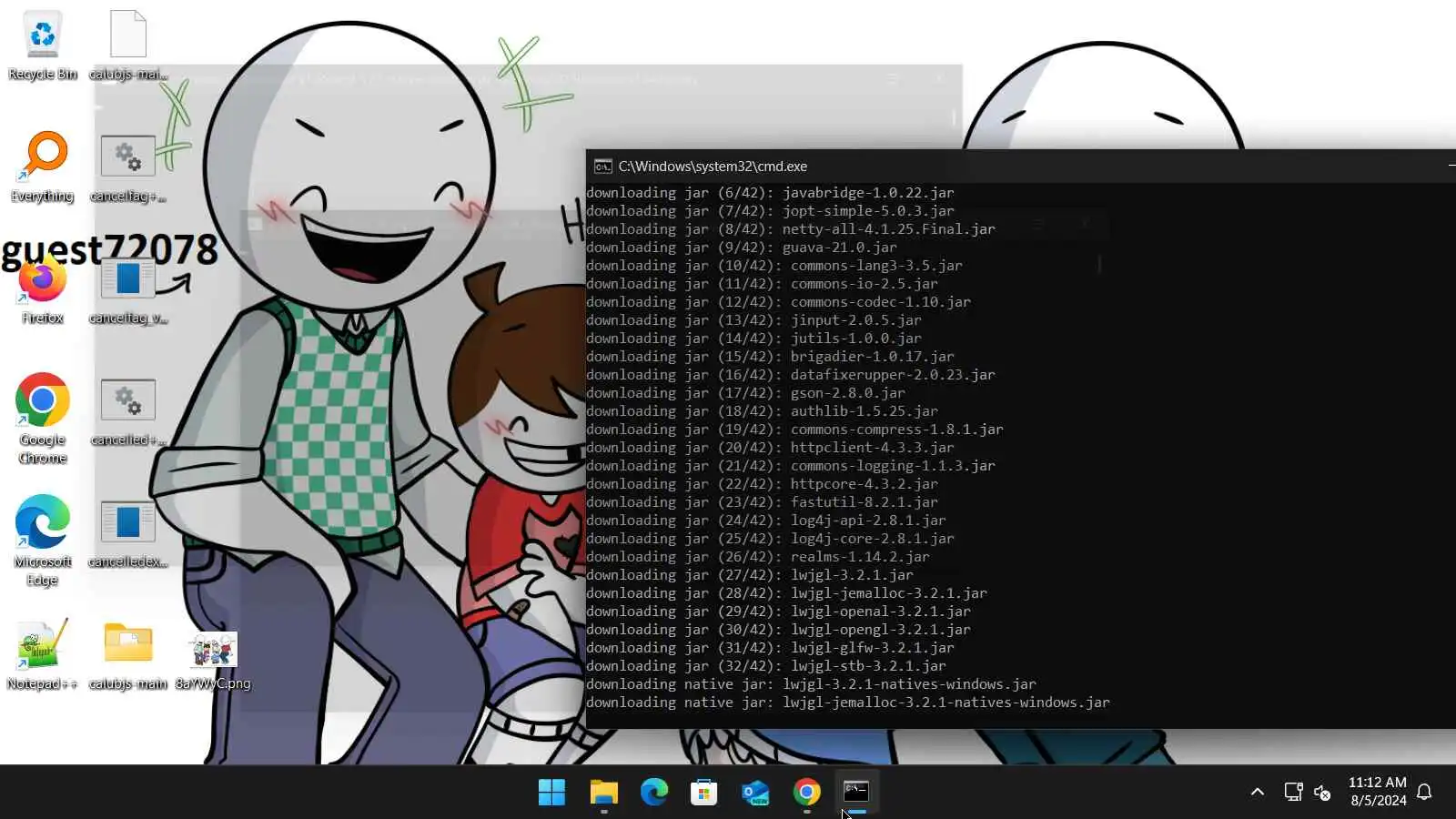
Task: Click the jopt-simple-5.0.3.jar line
Action: (770, 211)
